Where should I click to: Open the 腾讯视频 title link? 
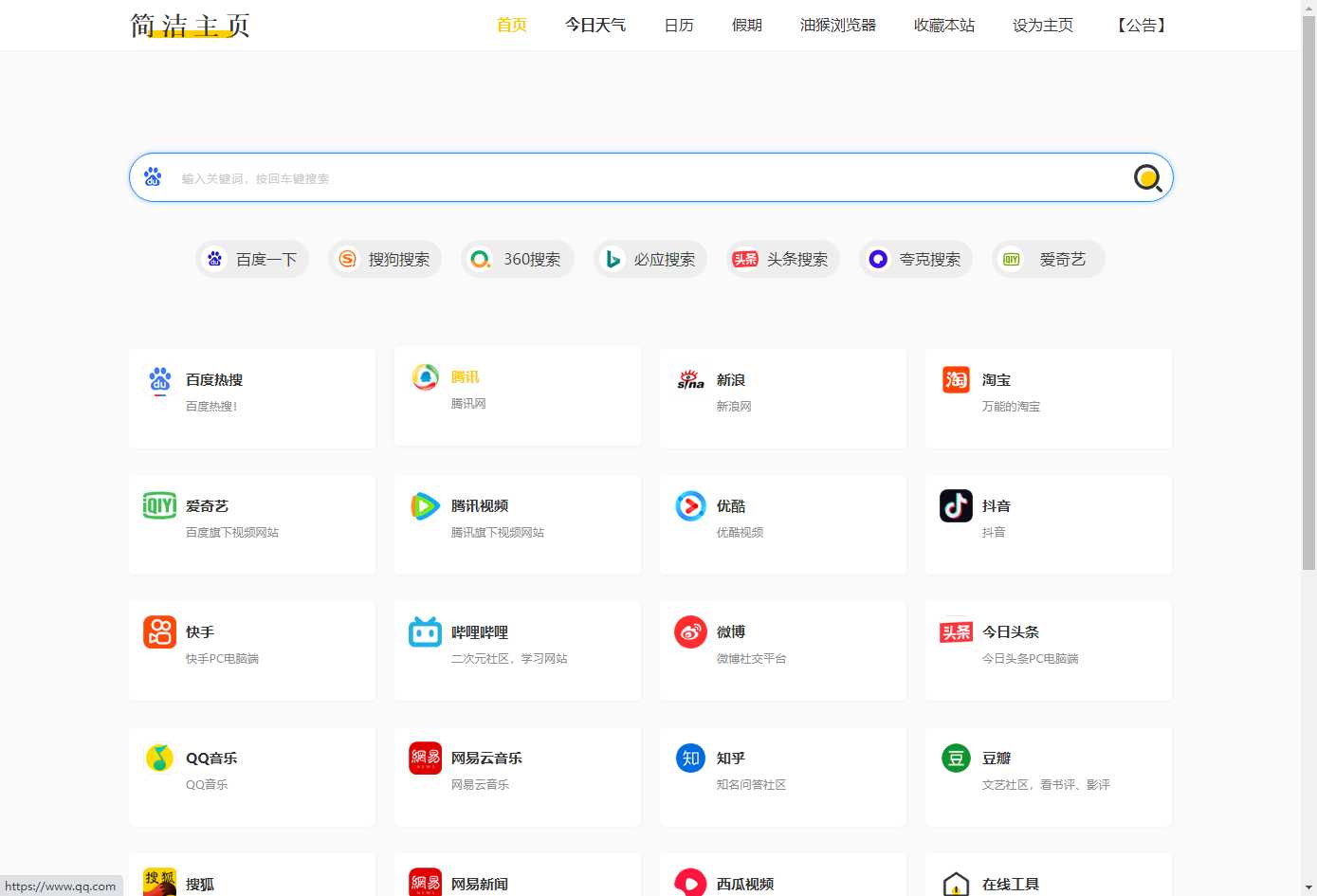tap(480, 505)
